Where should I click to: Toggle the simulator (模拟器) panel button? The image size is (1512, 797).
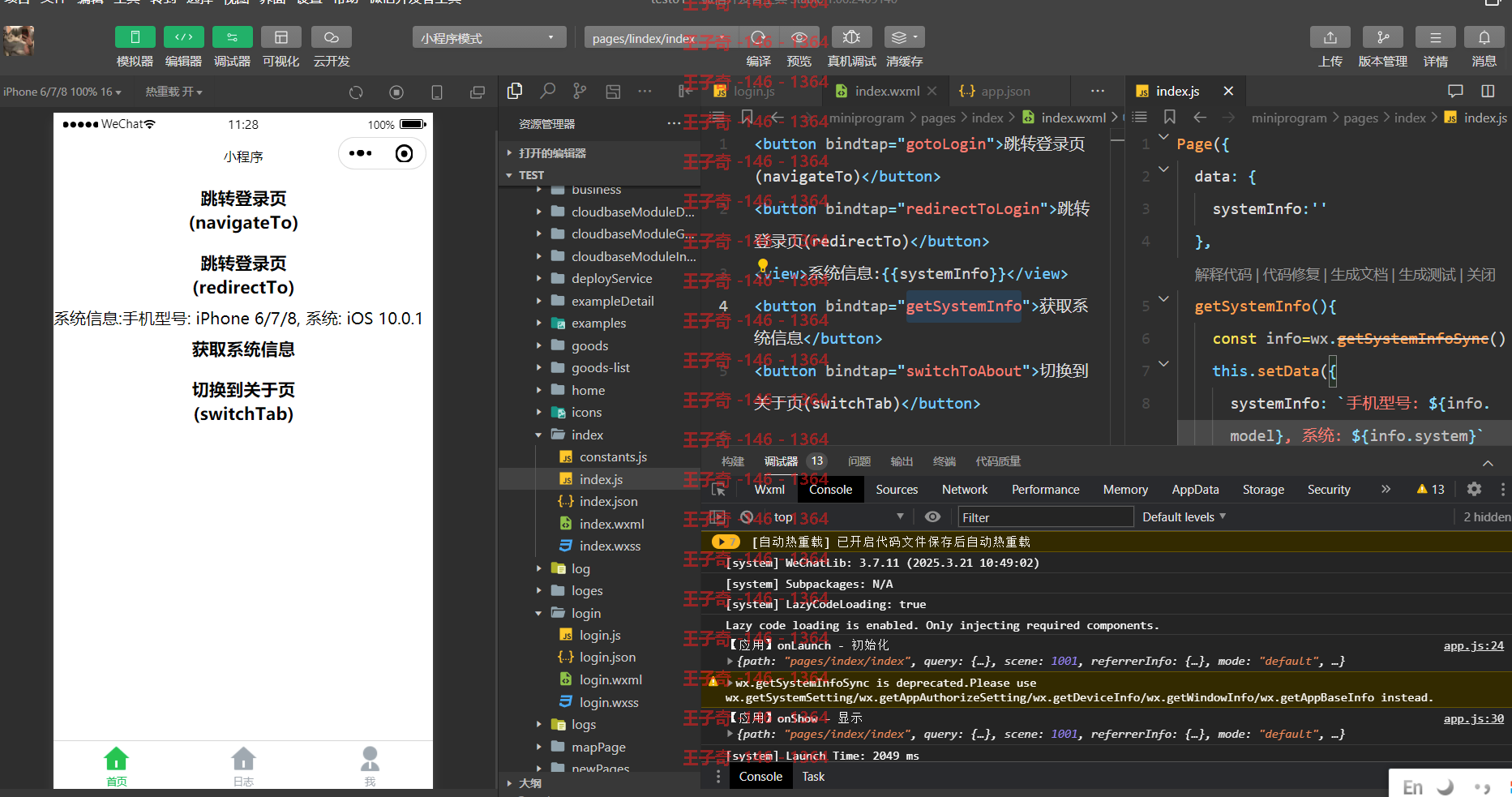tap(135, 37)
